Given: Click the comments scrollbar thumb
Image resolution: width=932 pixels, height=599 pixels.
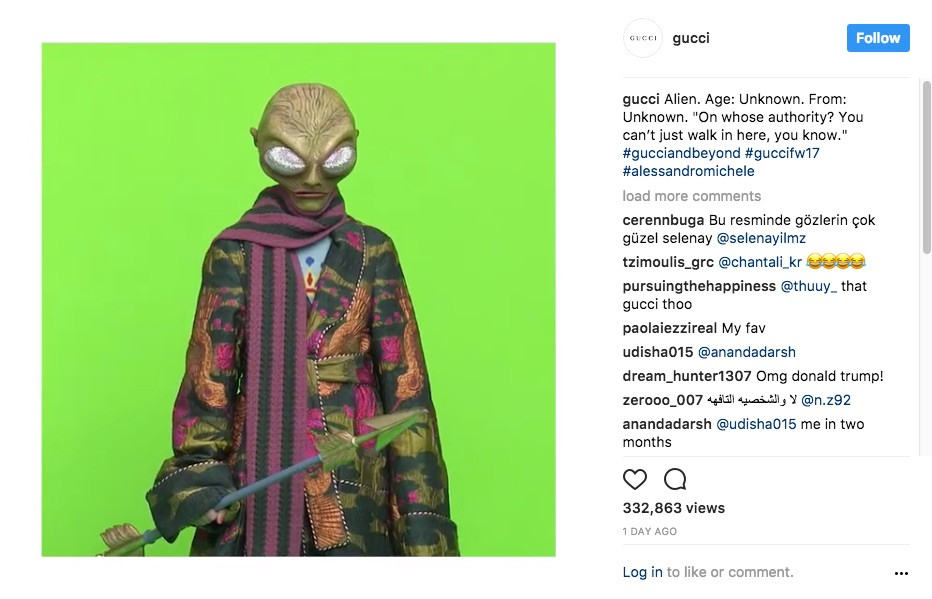Looking at the screenshot, I should tap(926, 168).
